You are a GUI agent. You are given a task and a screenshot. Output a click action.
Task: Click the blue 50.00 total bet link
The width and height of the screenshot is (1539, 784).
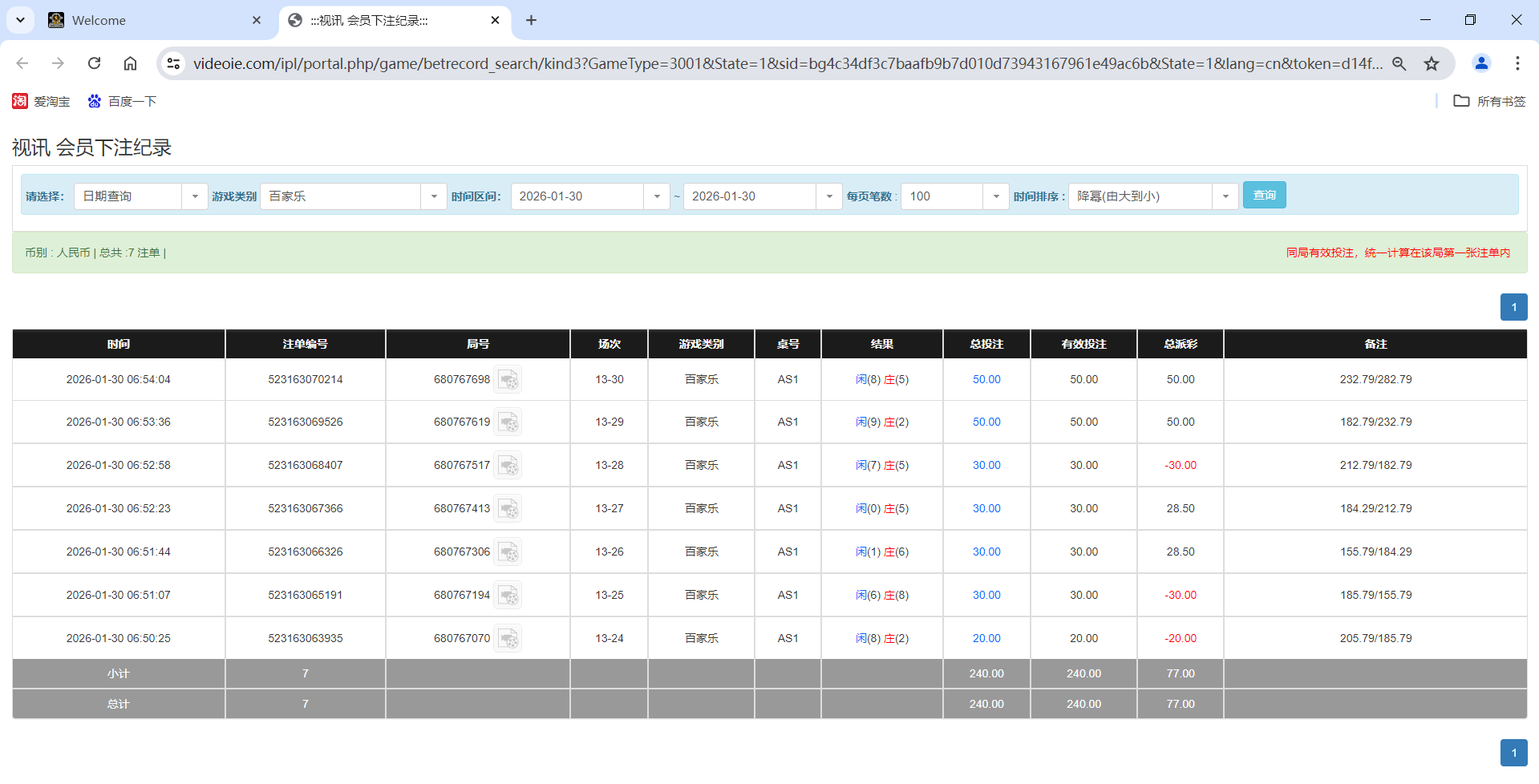click(x=986, y=379)
